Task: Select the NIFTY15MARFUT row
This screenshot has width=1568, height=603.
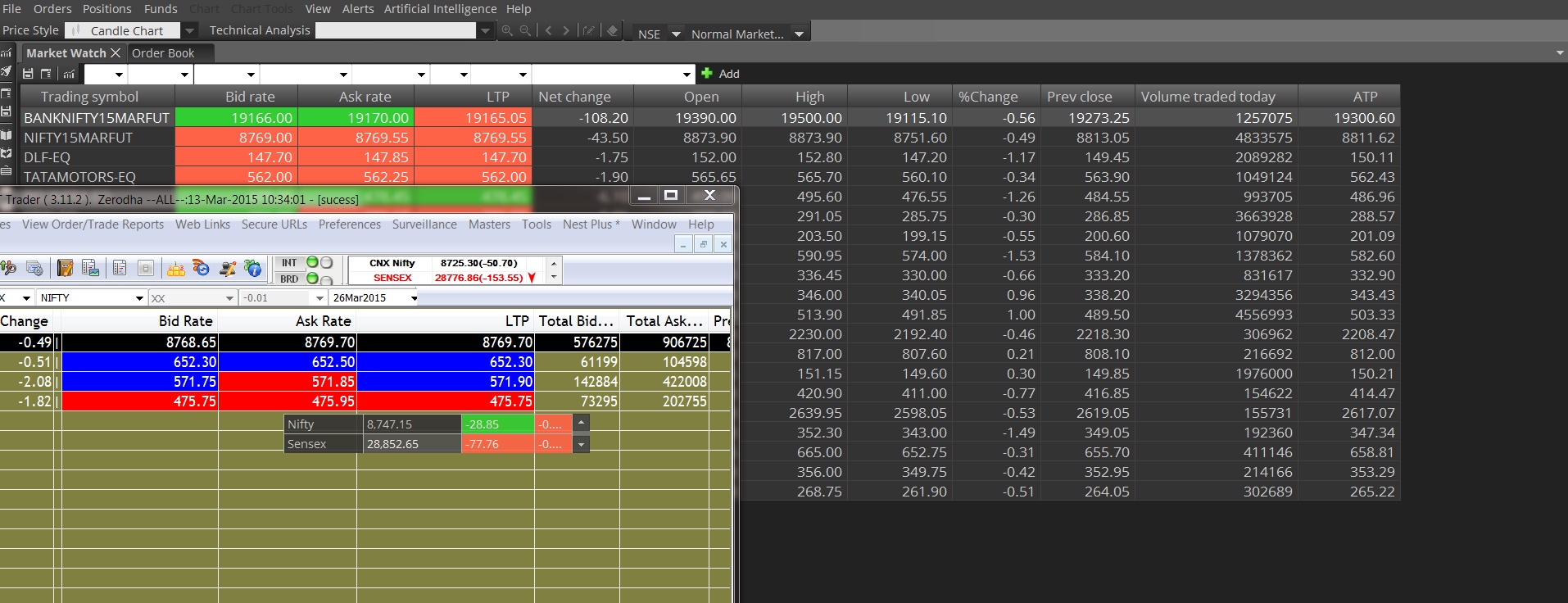Action: pyautogui.click(x=710, y=138)
